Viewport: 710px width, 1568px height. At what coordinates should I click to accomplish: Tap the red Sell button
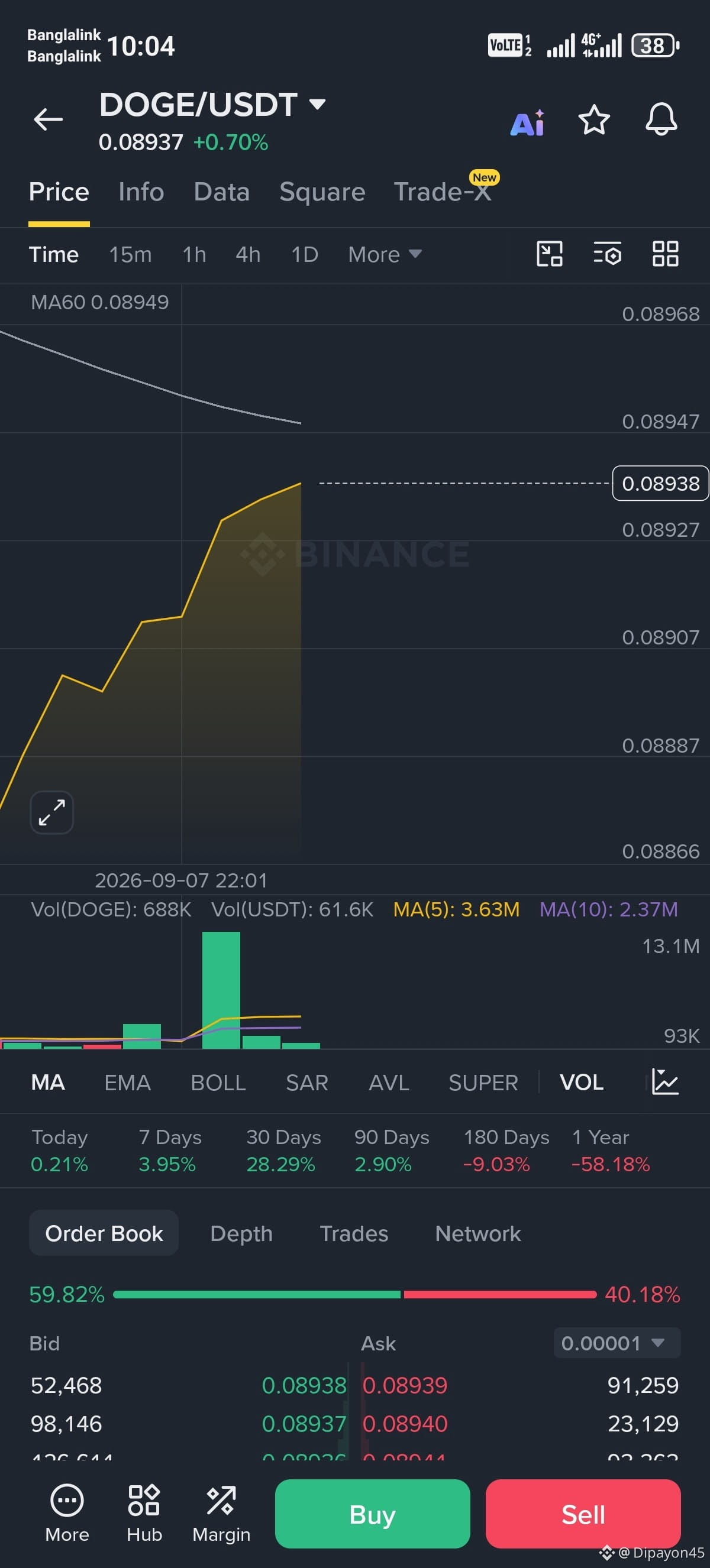tap(583, 1514)
